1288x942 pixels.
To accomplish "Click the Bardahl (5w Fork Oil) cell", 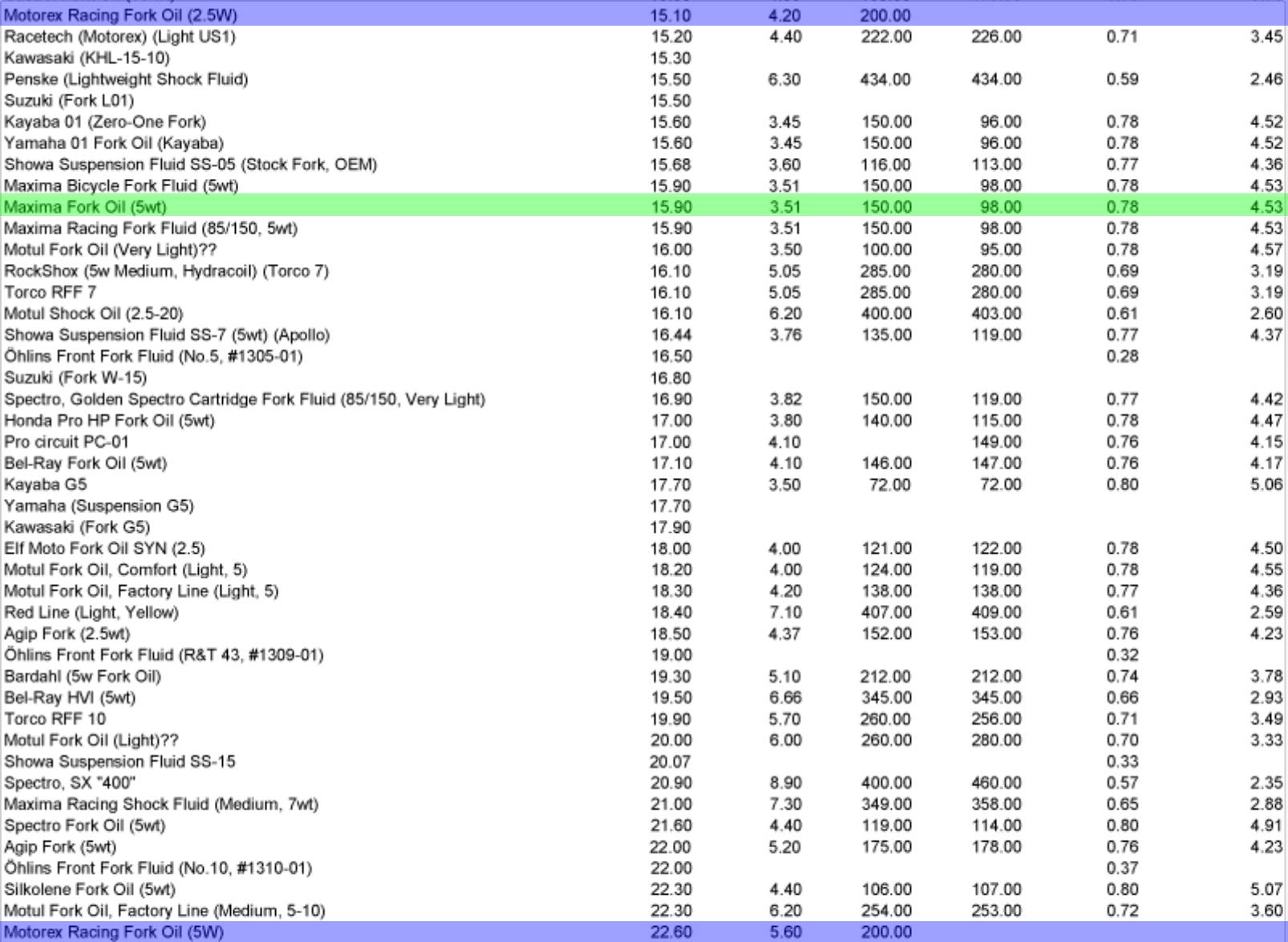I will [83, 676].
